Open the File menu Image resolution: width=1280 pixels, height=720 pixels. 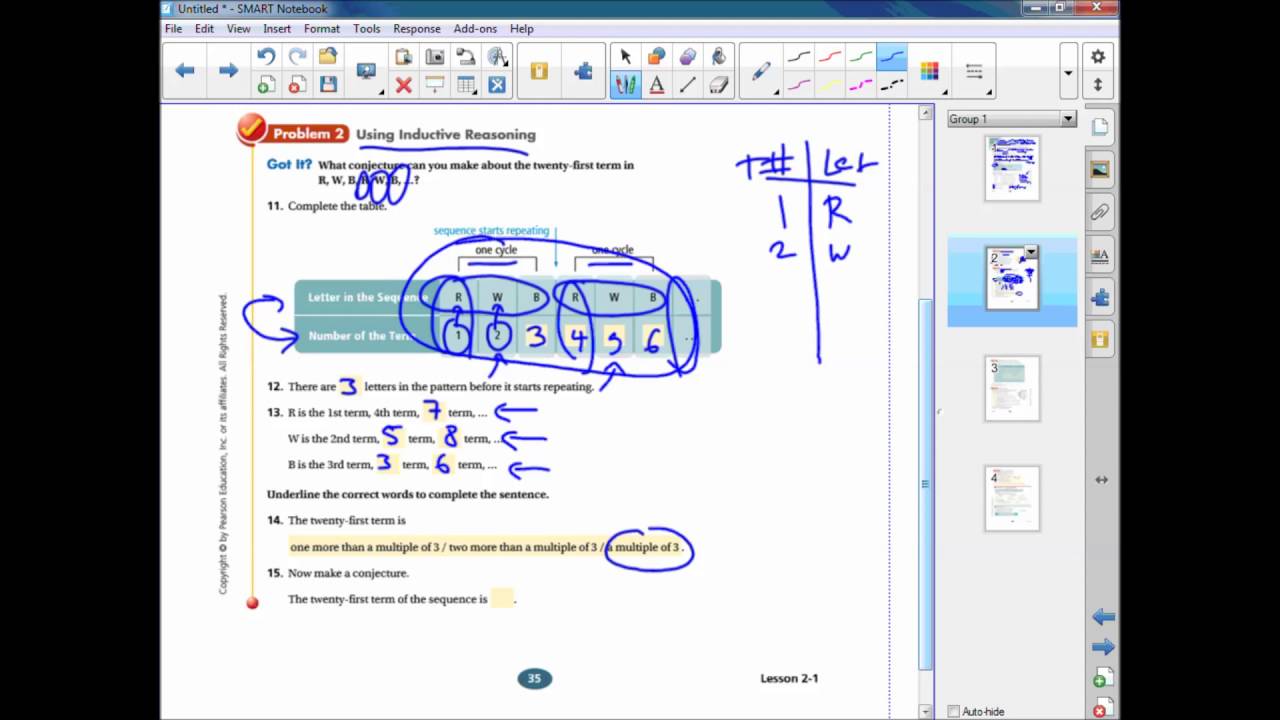click(x=174, y=29)
